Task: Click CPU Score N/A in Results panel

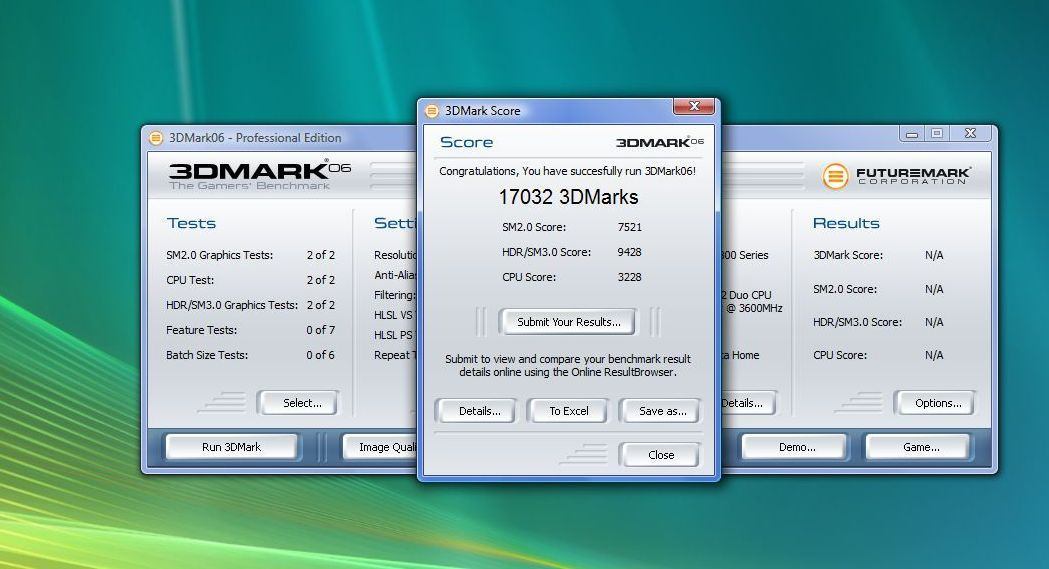Action: click(878, 355)
